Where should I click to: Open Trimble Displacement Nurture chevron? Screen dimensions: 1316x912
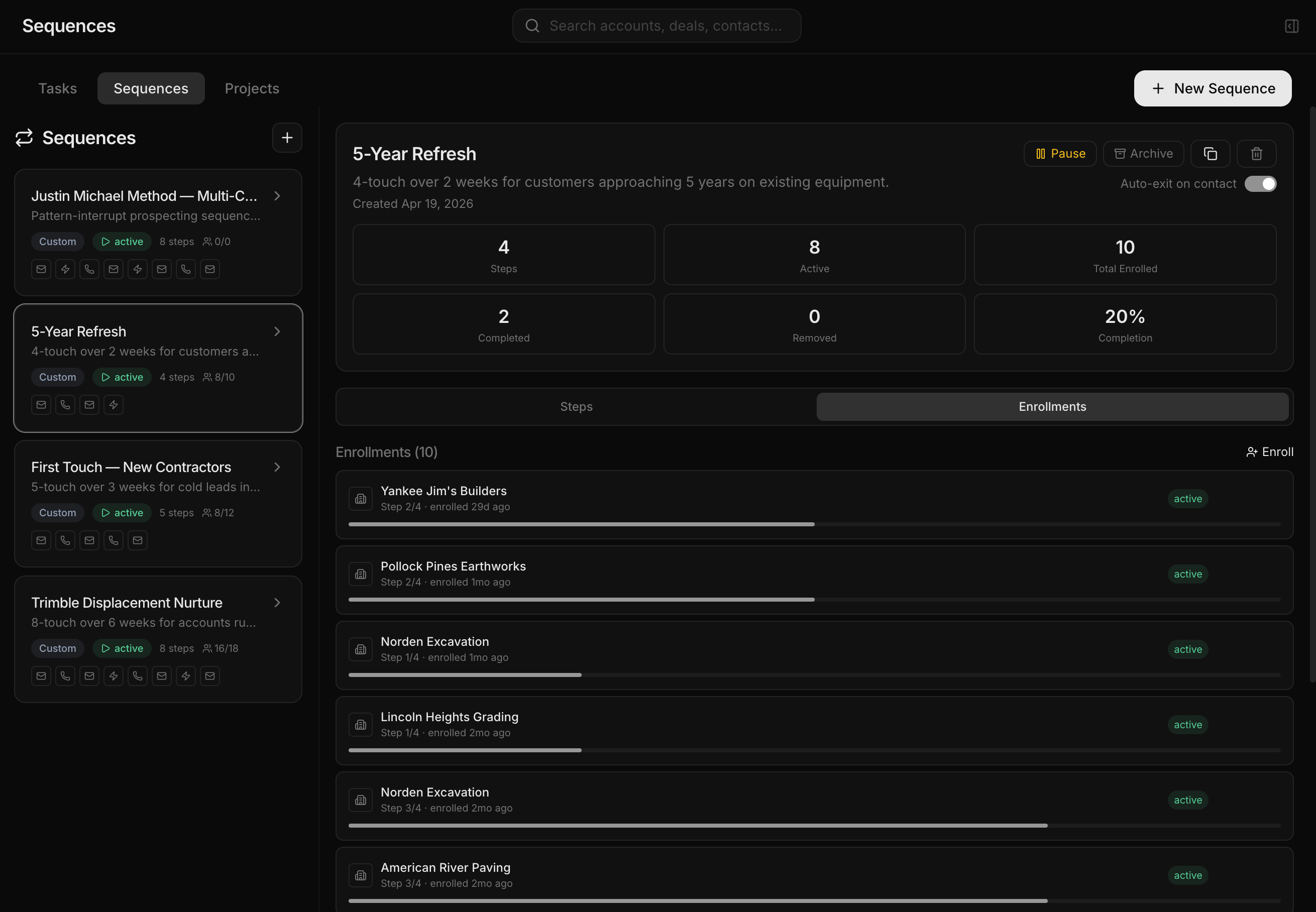click(277, 603)
